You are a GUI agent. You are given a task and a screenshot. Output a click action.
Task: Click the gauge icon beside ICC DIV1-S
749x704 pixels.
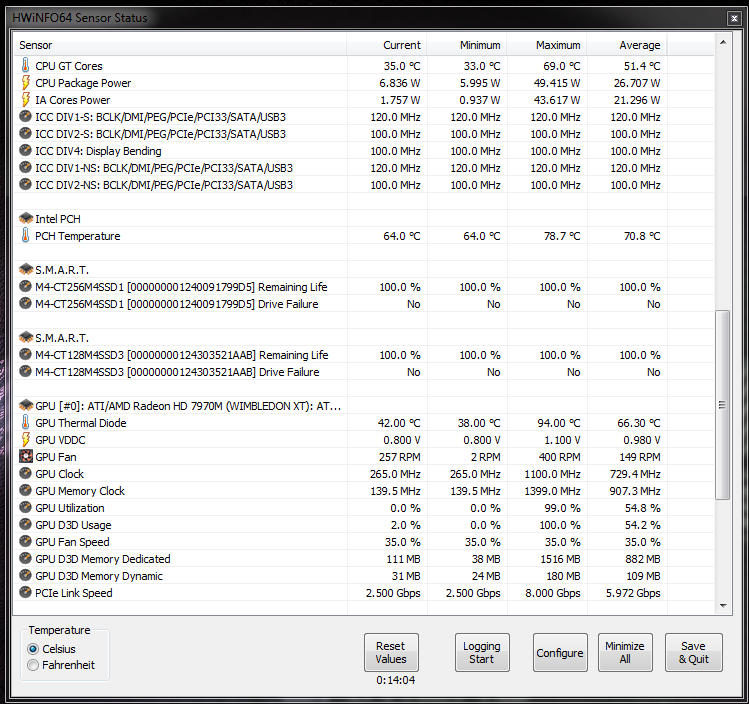[x=25, y=117]
